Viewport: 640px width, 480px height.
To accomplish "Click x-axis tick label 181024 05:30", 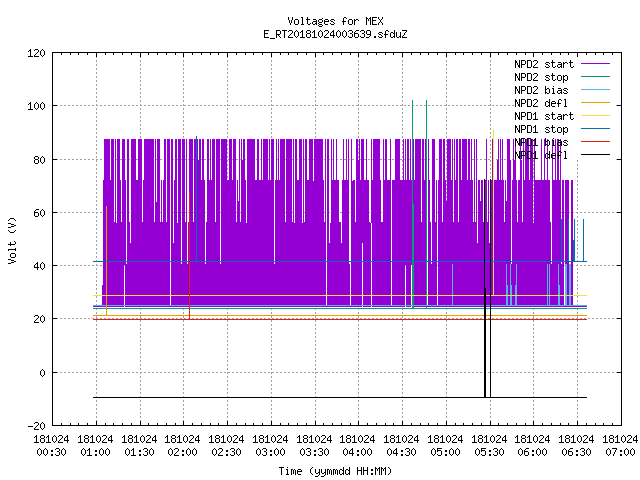I will click(x=490, y=446).
